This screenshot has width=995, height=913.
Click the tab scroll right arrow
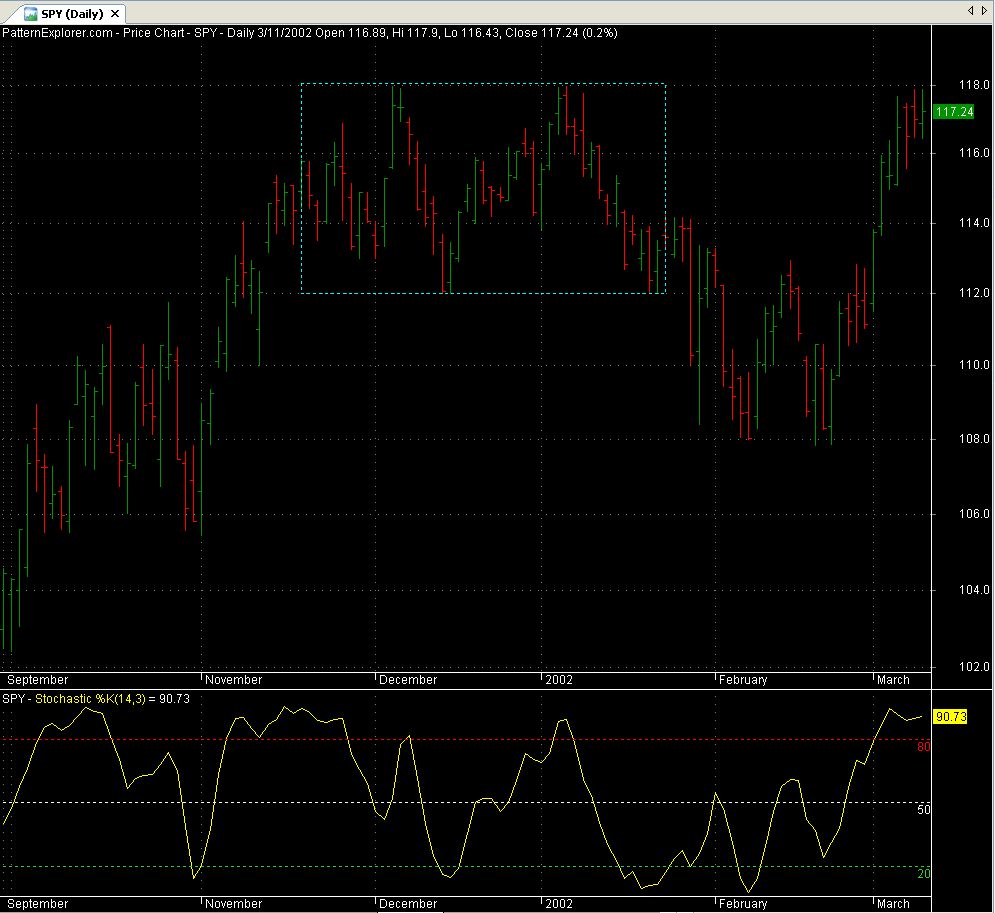pyautogui.click(x=984, y=10)
